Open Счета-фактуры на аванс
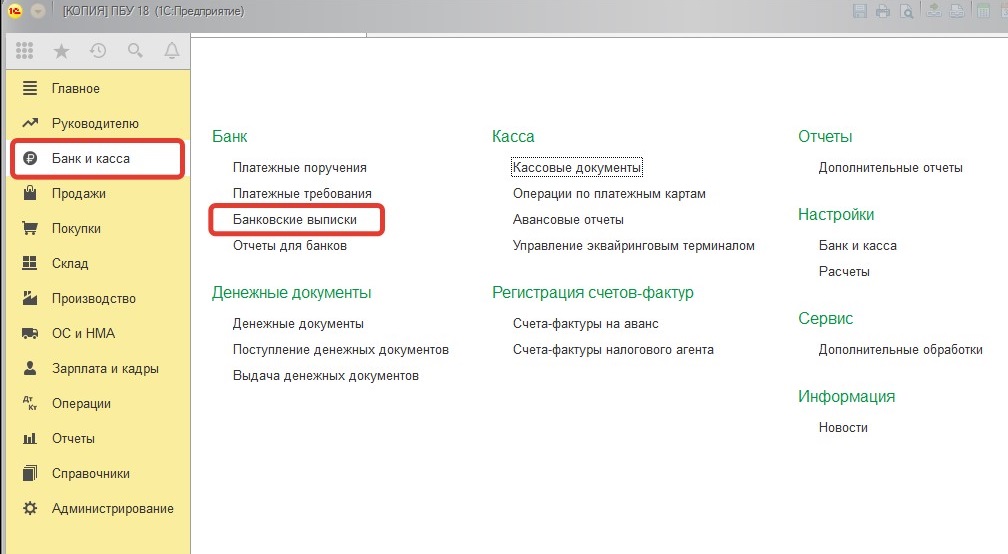Viewport: 1008px width, 554px height. (586, 323)
